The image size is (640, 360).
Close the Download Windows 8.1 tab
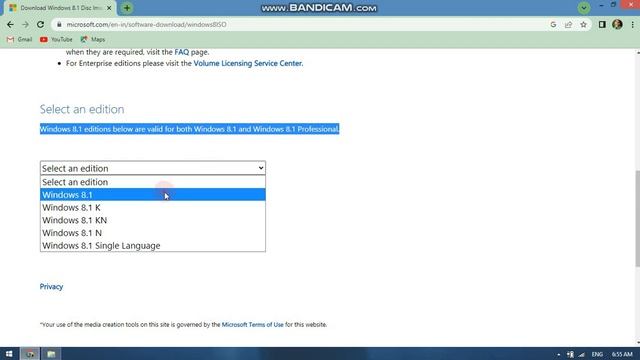109,8
